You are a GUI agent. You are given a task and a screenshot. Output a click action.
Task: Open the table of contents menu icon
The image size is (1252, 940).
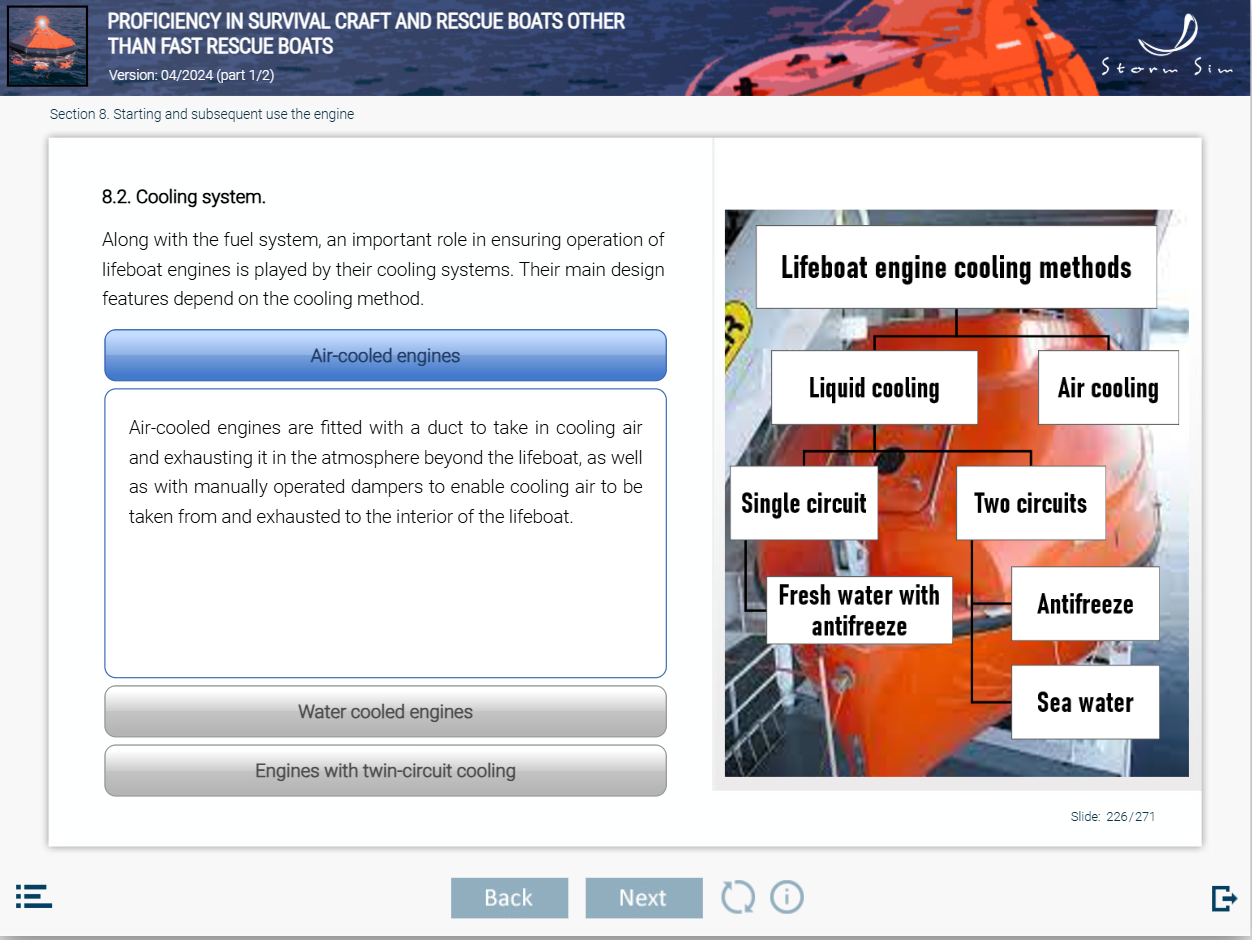[x=34, y=896]
